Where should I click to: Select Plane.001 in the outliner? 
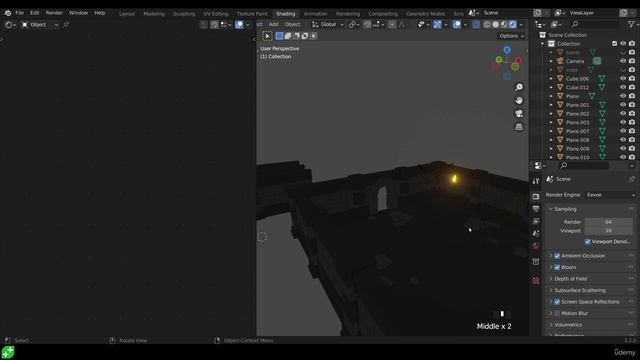pyautogui.click(x=577, y=105)
